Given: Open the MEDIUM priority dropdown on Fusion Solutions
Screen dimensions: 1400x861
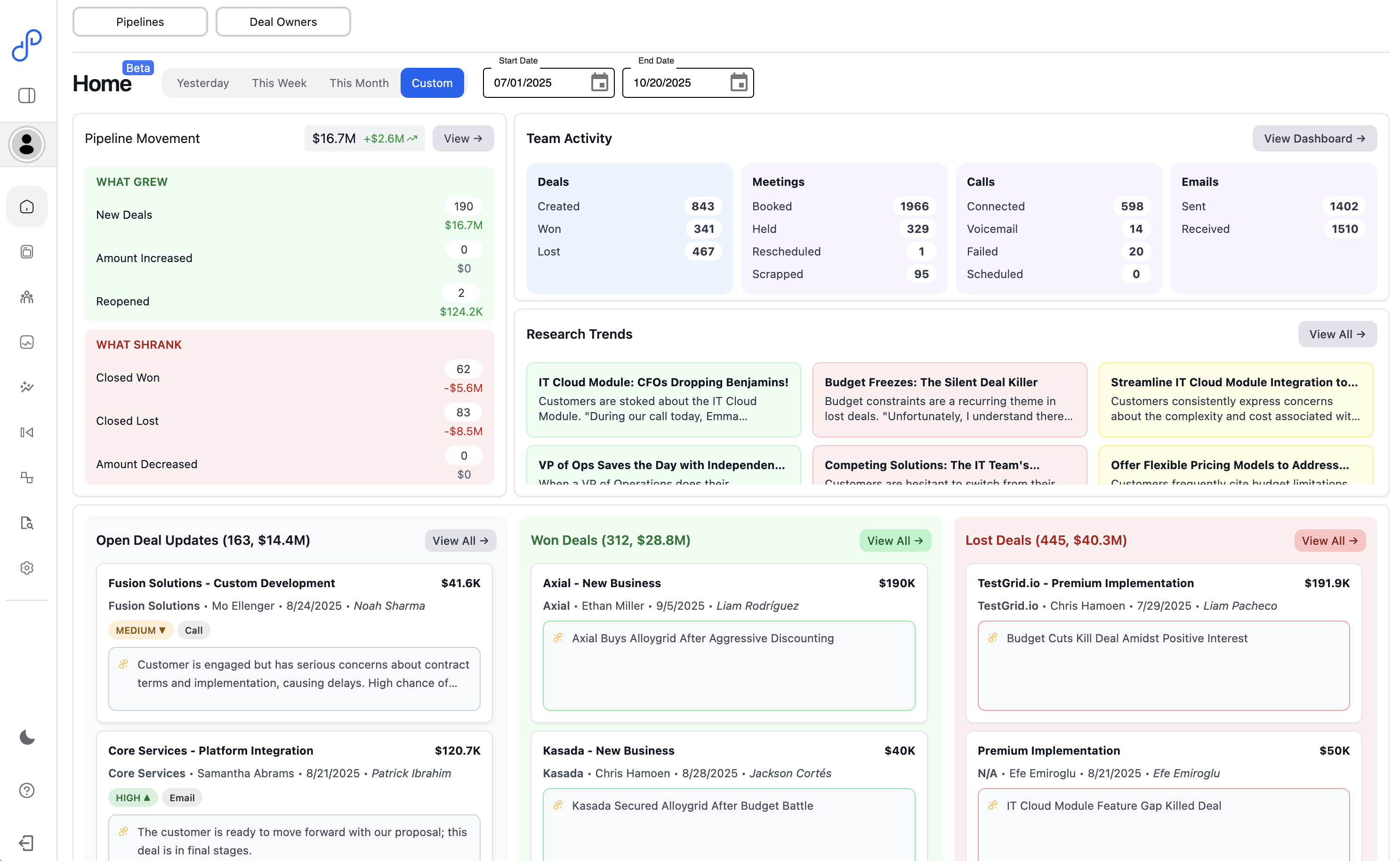Looking at the screenshot, I should 140,630.
